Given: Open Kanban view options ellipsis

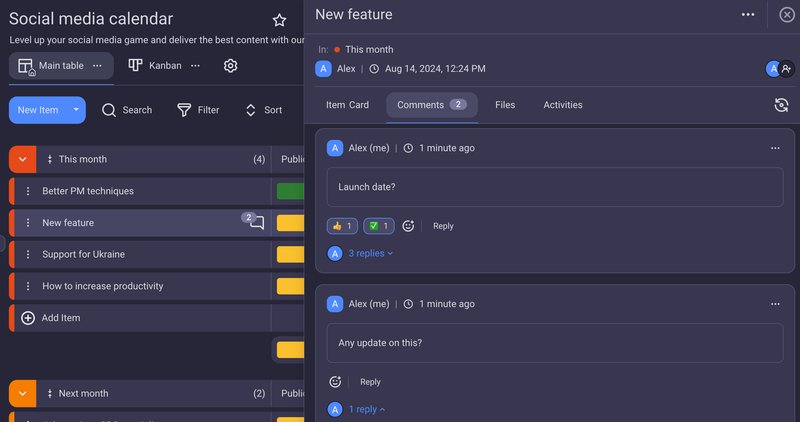Looking at the screenshot, I should (195, 65).
